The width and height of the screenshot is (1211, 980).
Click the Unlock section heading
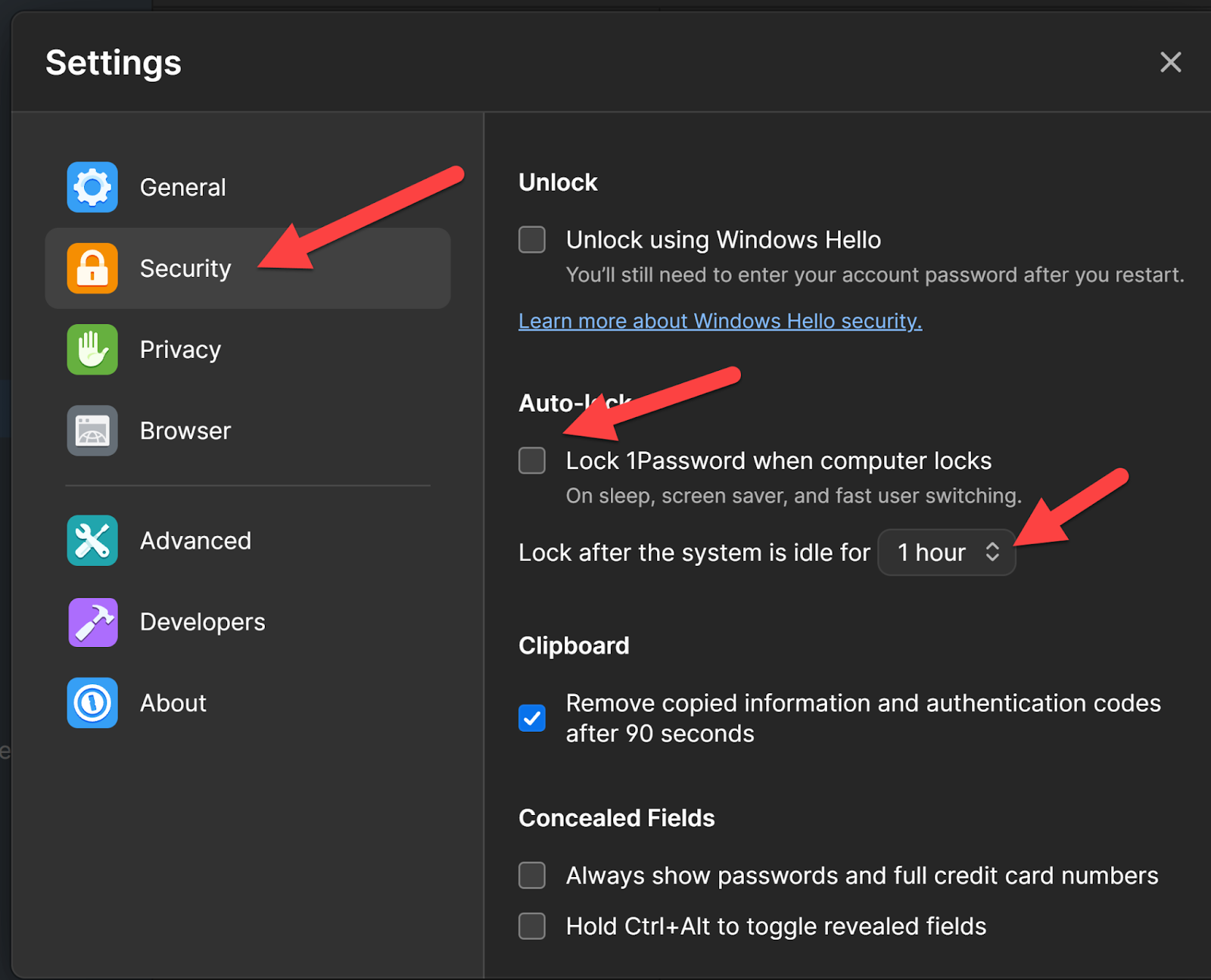[x=558, y=182]
